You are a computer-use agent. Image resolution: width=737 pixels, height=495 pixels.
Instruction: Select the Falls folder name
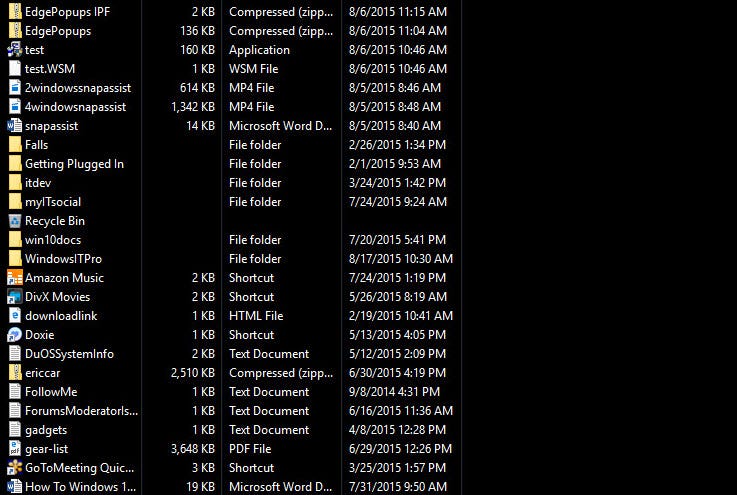37,145
